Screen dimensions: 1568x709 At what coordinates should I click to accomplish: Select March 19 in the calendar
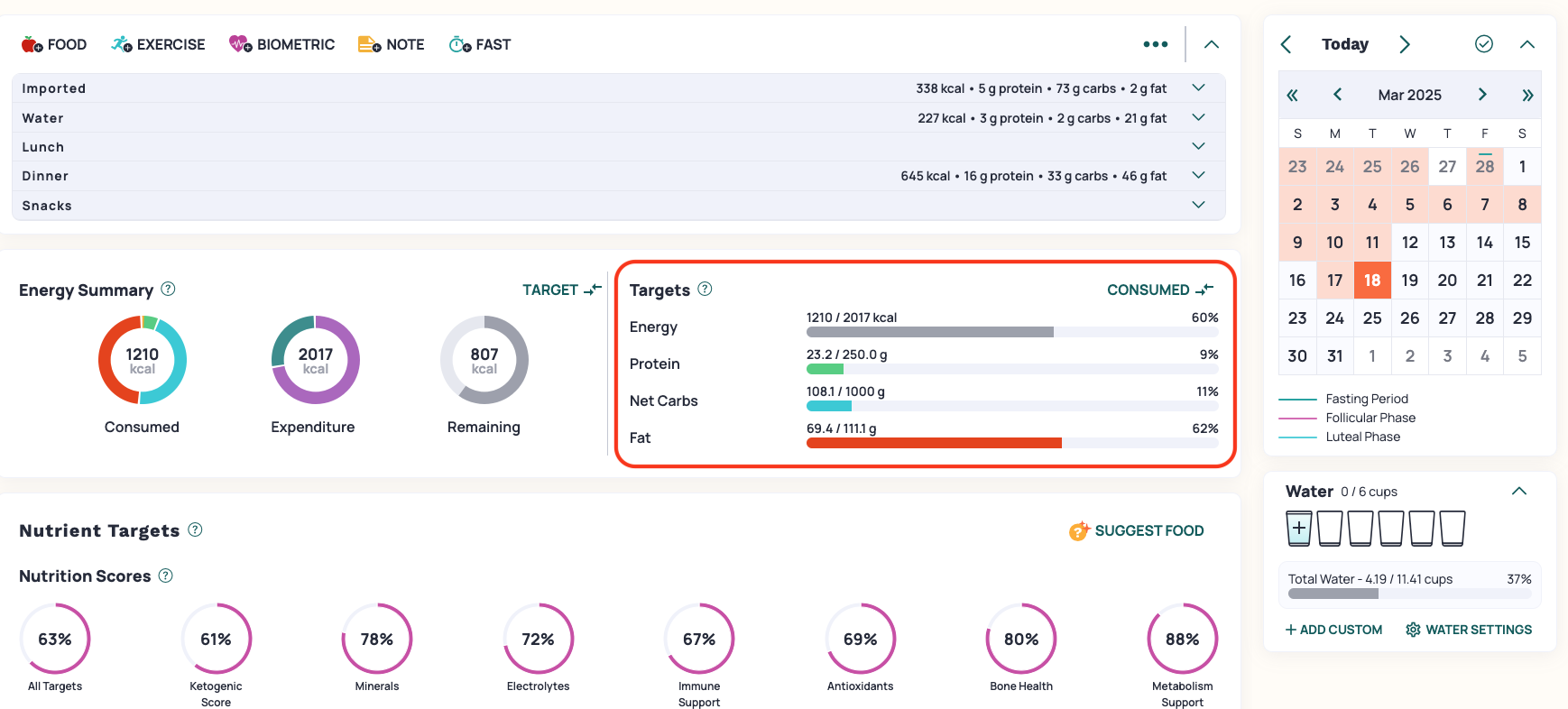(1409, 281)
